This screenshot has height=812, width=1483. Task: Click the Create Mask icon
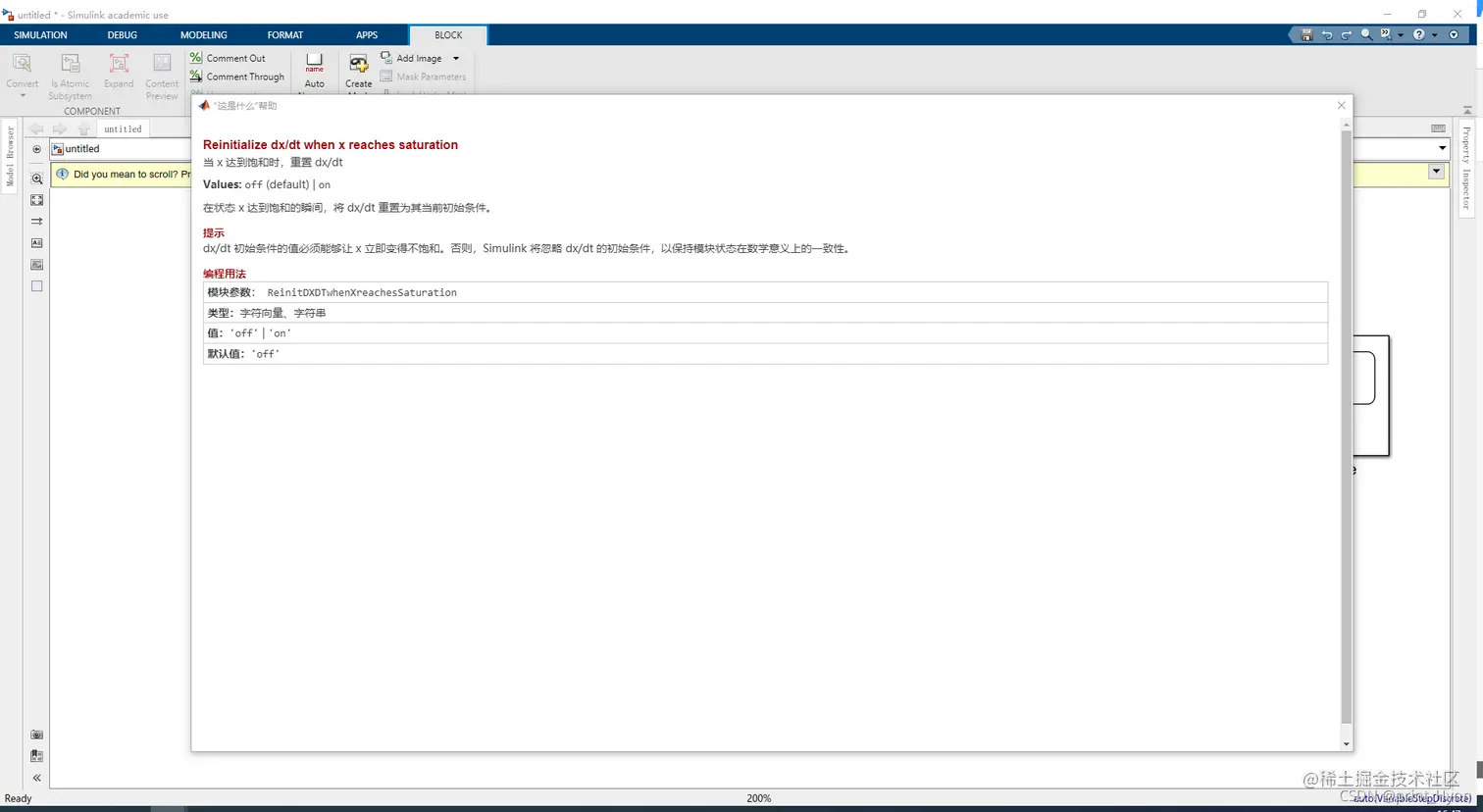(x=359, y=65)
